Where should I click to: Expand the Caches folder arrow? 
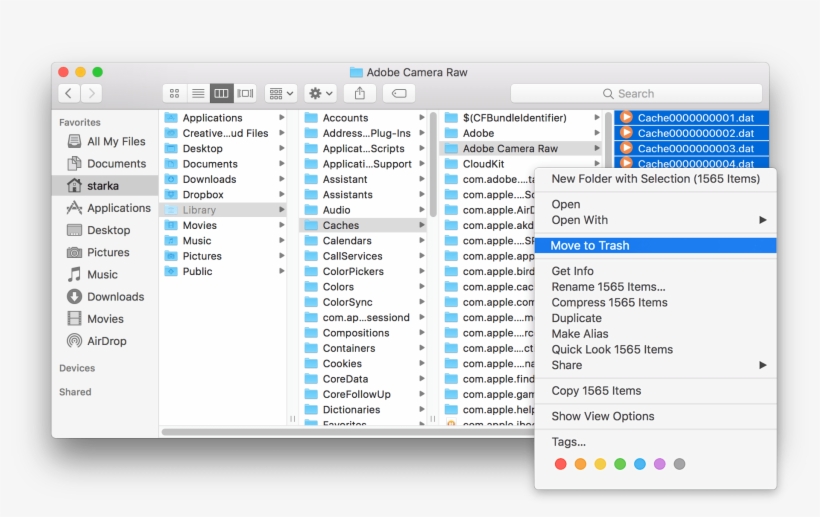(422, 225)
